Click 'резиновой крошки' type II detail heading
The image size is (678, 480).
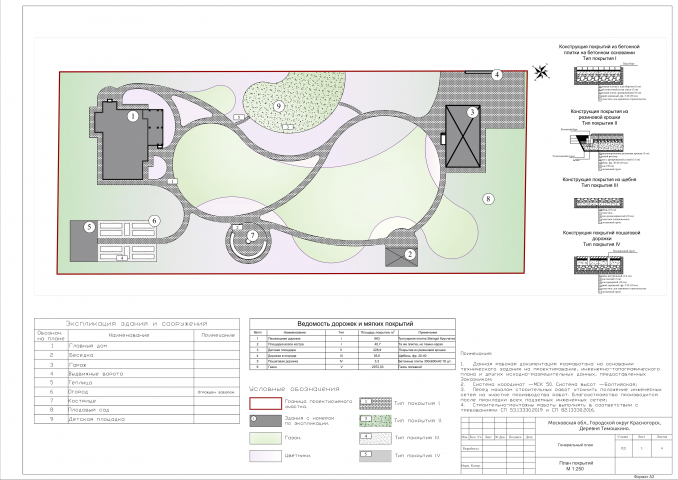[x=599, y=117]
